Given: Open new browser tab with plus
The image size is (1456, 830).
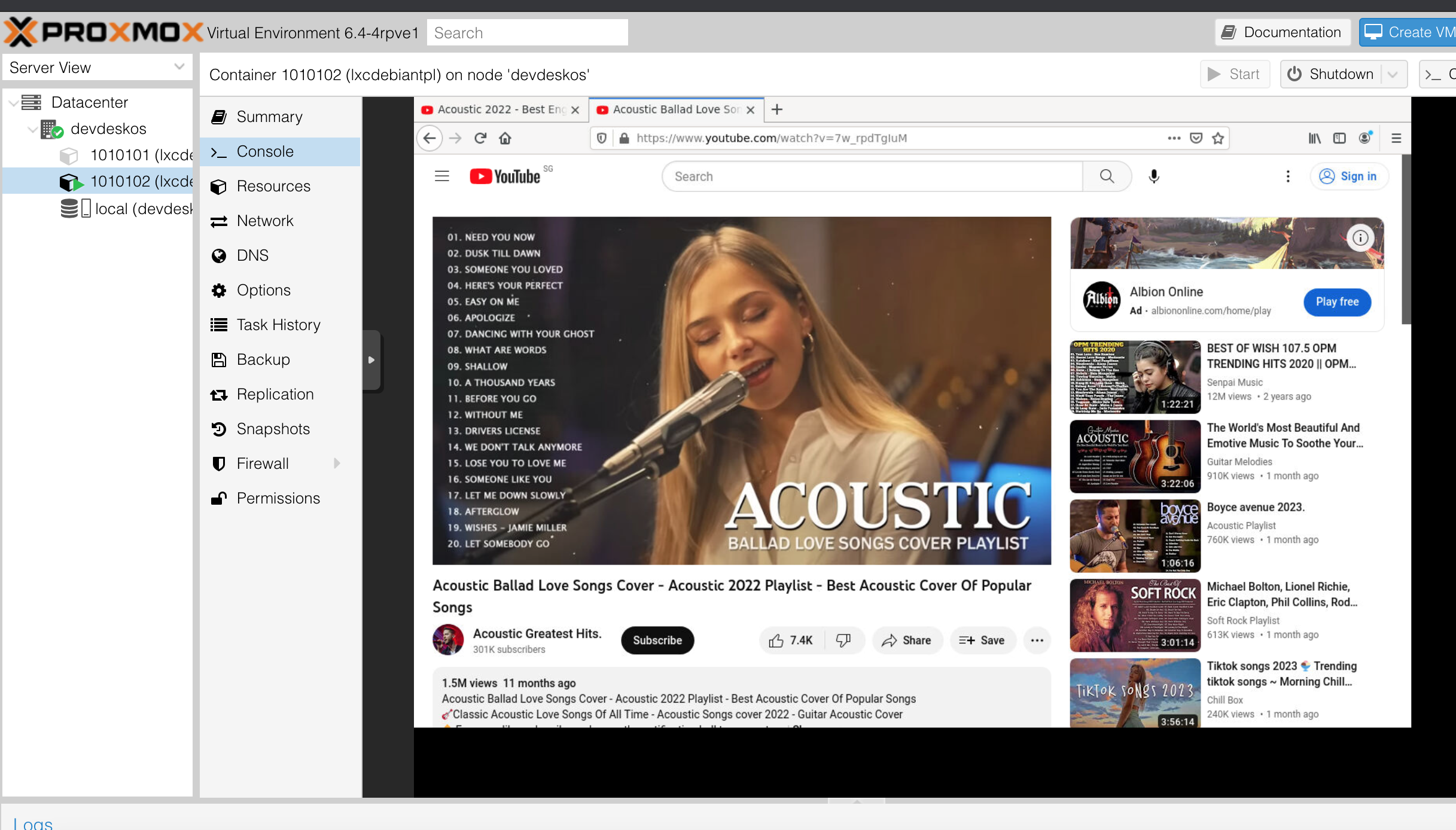Looking at the screenshot, I should click(x=777, y=109).
